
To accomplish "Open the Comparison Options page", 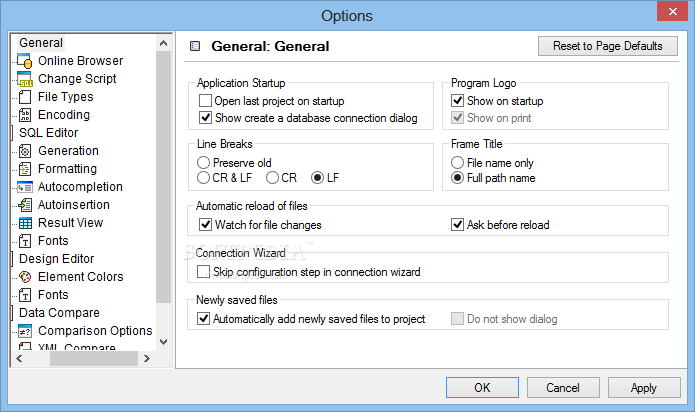I will [95, 331].
